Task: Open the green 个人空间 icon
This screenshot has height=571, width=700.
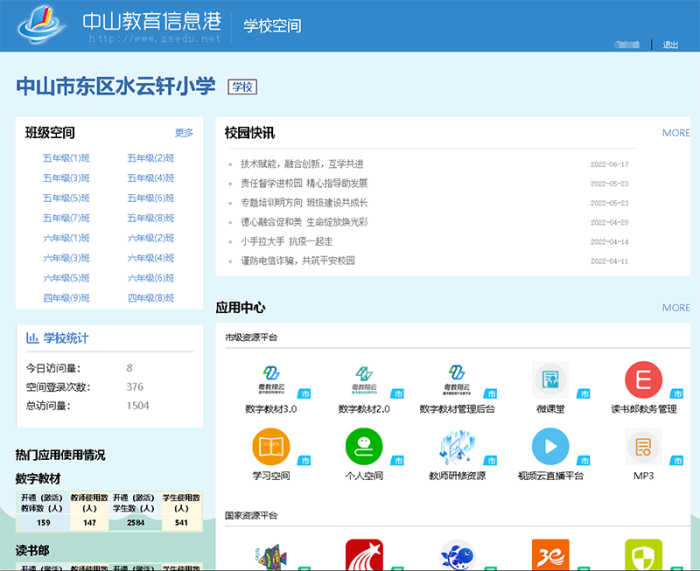Action: click(x=363, y=447)
